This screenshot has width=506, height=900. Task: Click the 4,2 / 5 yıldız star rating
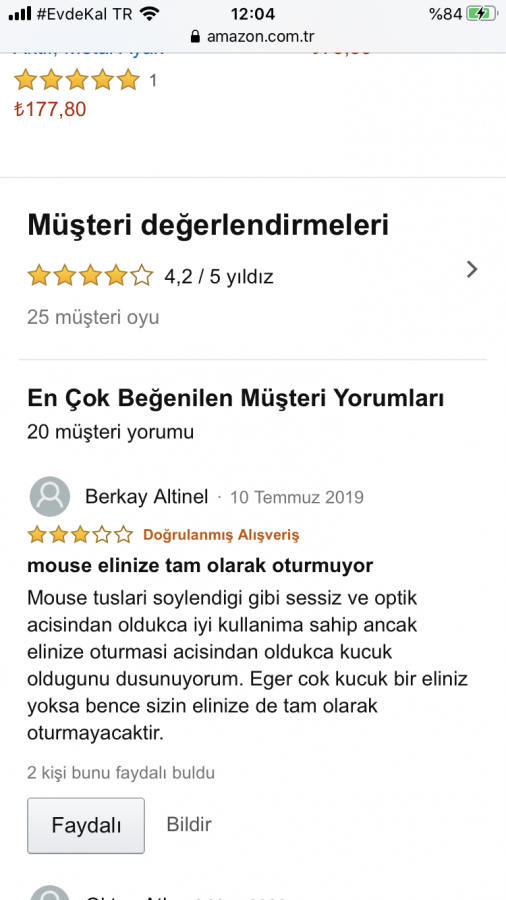90,276
